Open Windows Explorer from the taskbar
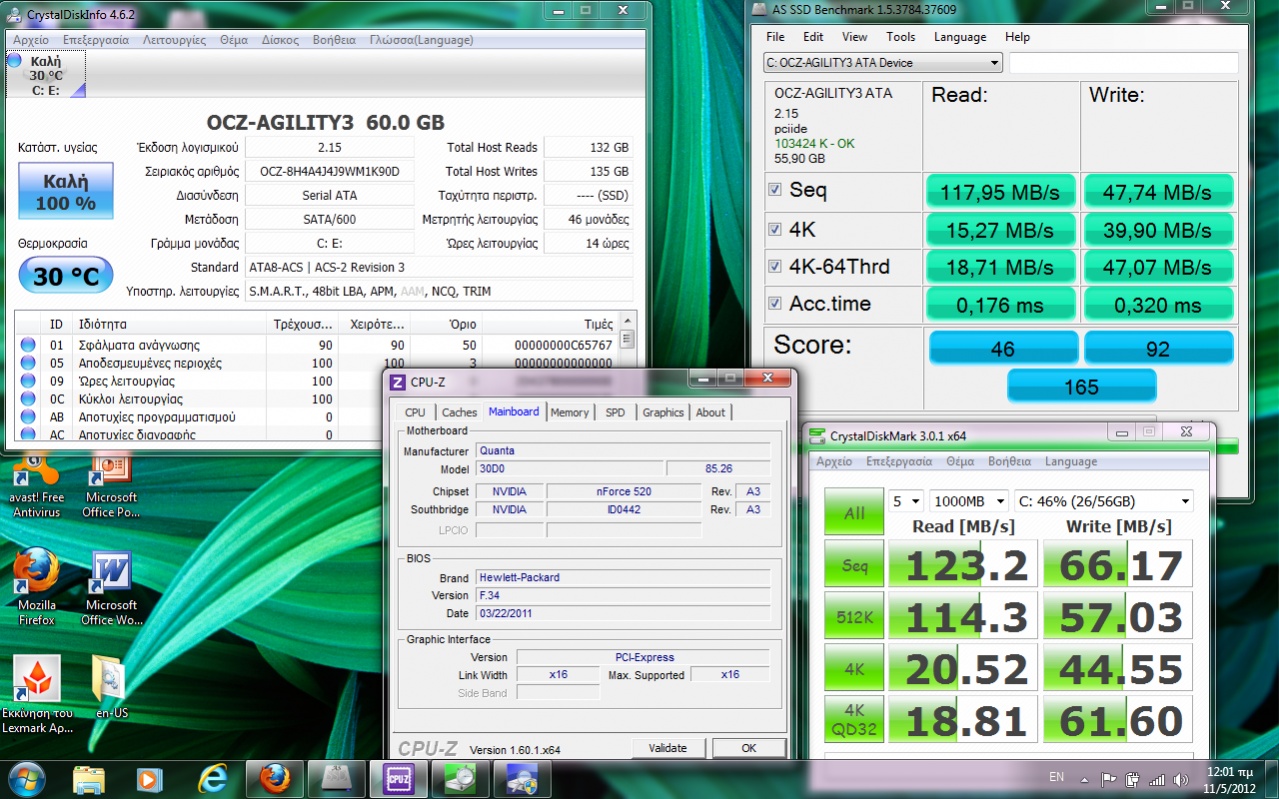The image size is (1279, 799). click(89, 778)
